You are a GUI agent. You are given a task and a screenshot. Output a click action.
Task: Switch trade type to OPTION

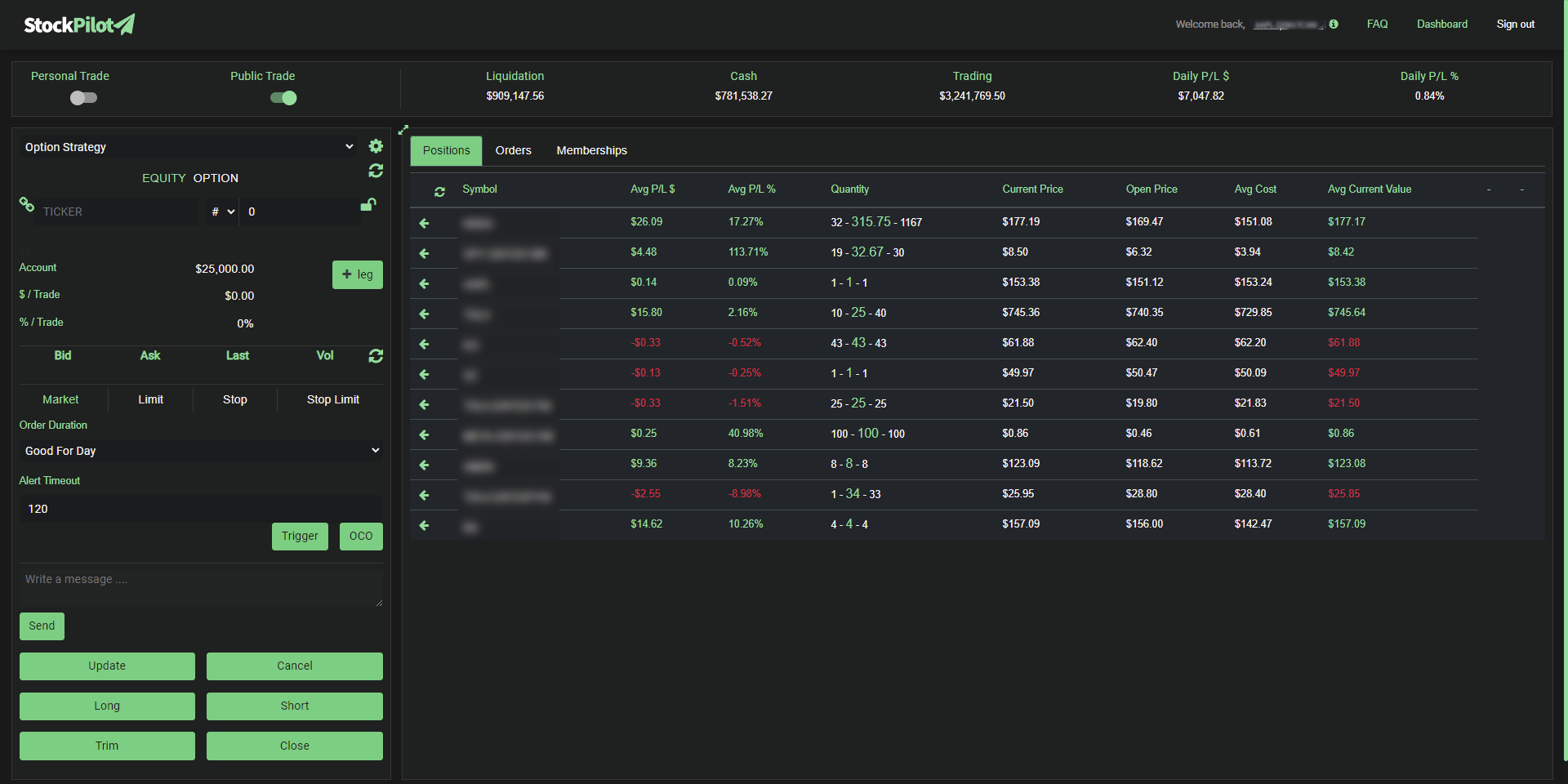point(216,178)
